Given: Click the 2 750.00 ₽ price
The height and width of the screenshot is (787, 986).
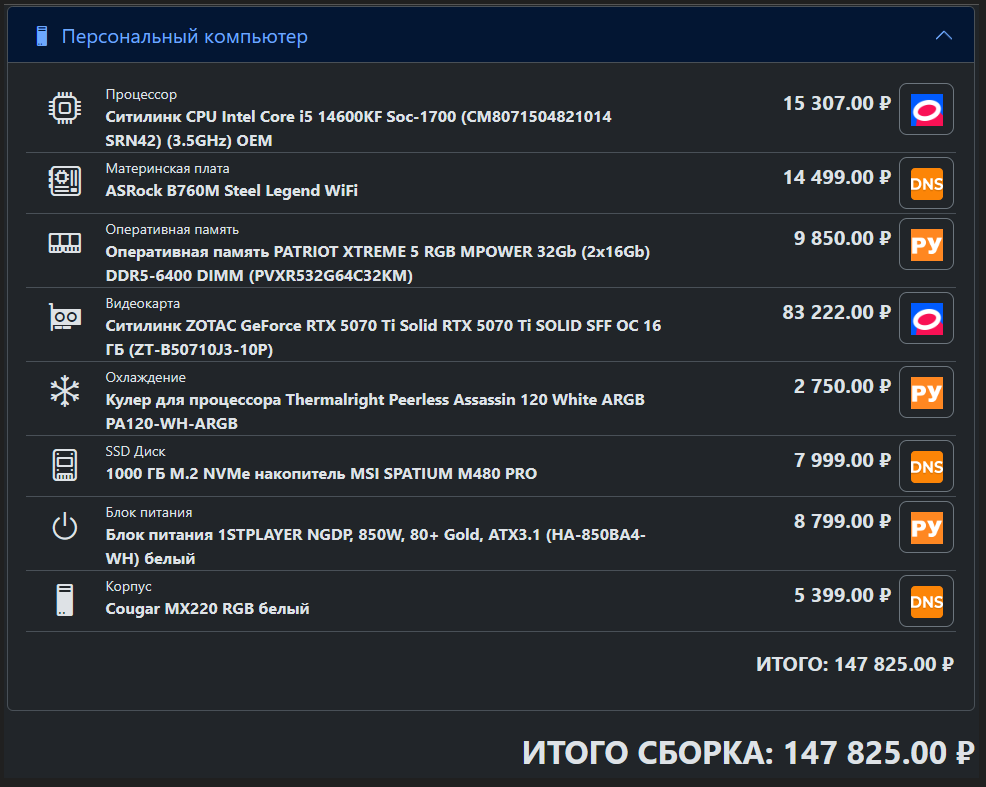Looking at the screenshot, I should coord(842,386).
